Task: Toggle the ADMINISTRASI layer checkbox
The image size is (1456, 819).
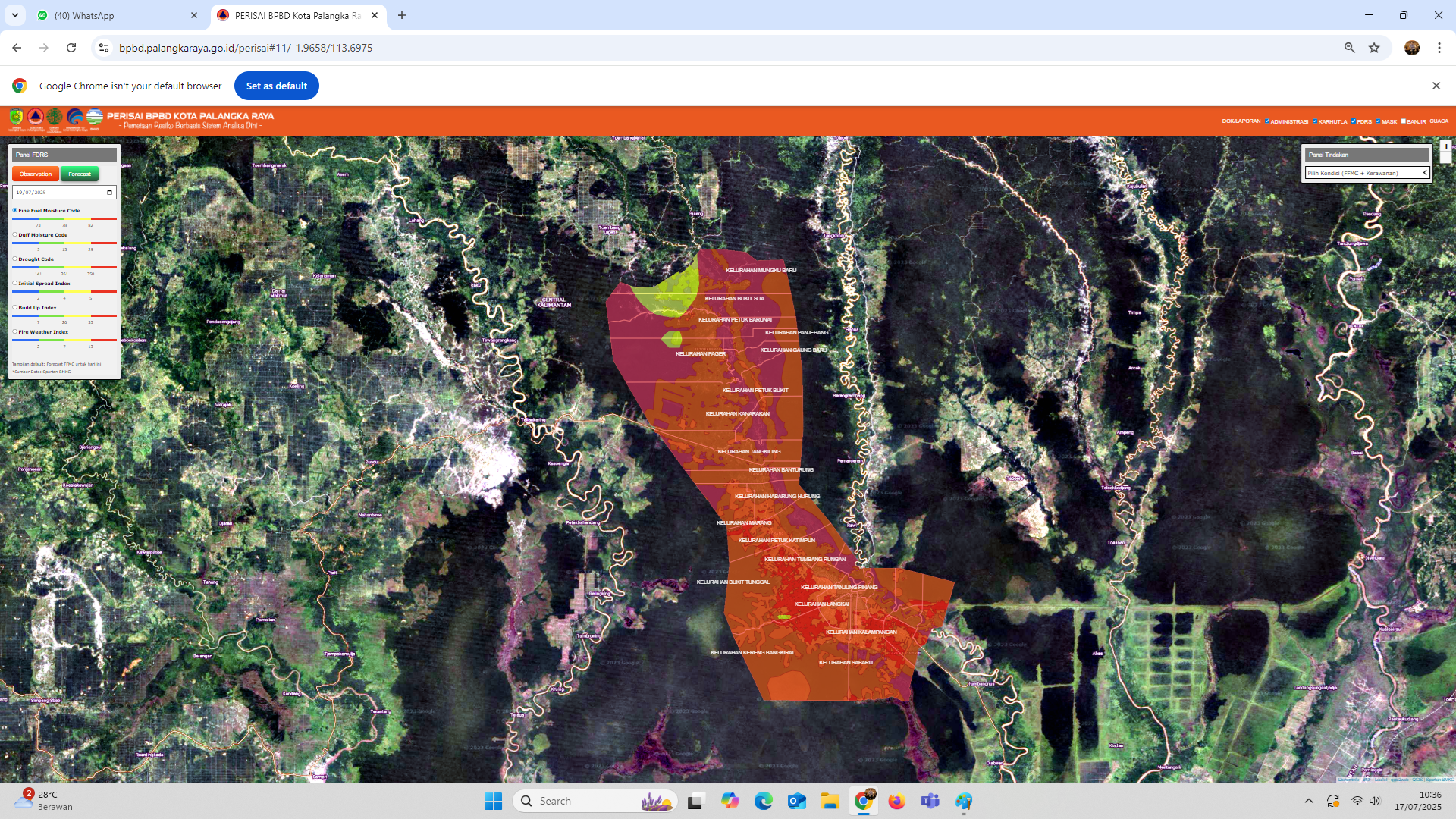Action: click(1267, 121)
